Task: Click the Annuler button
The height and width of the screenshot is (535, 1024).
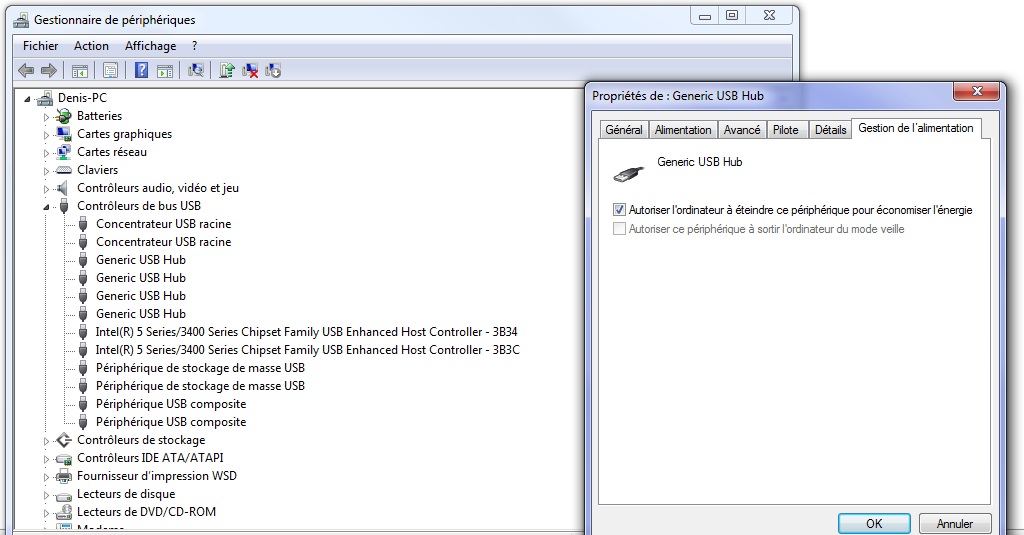Action: click(x=955, y=523)
